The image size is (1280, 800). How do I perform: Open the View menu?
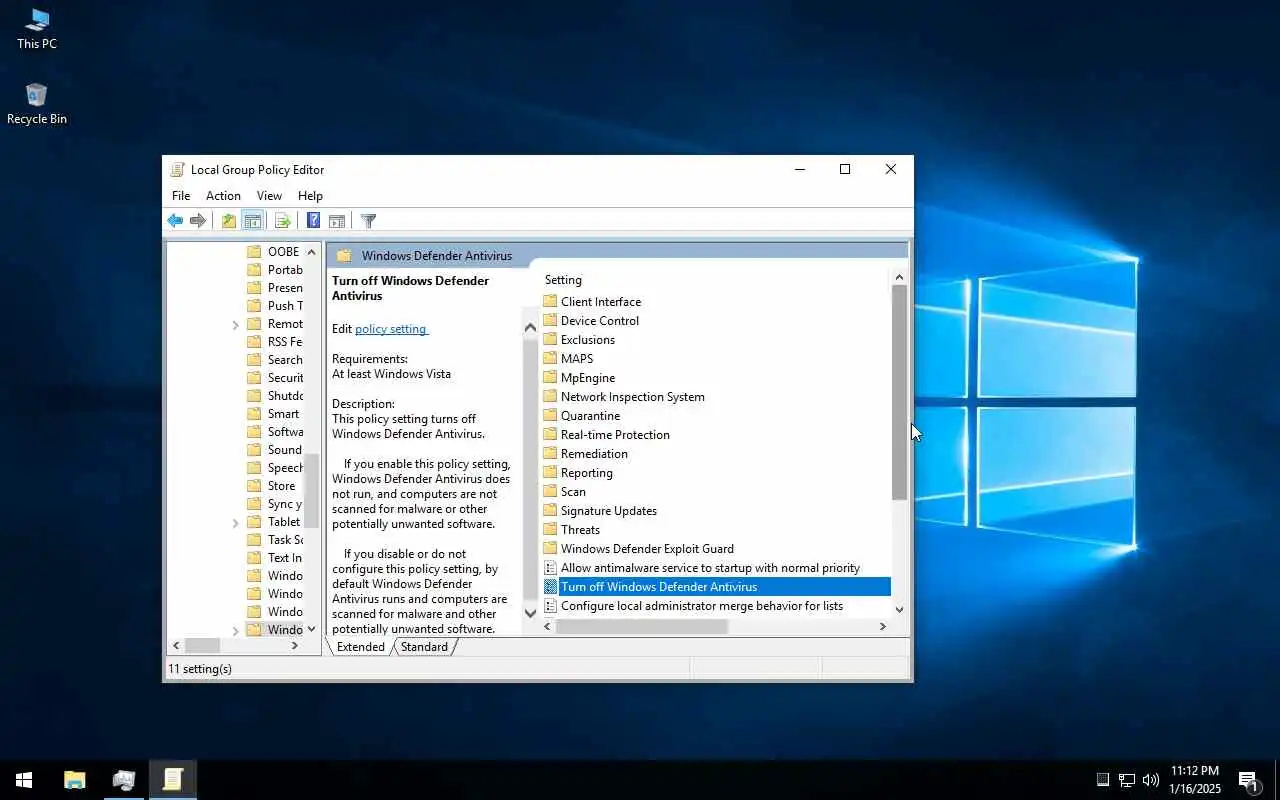tap(269, 196)
